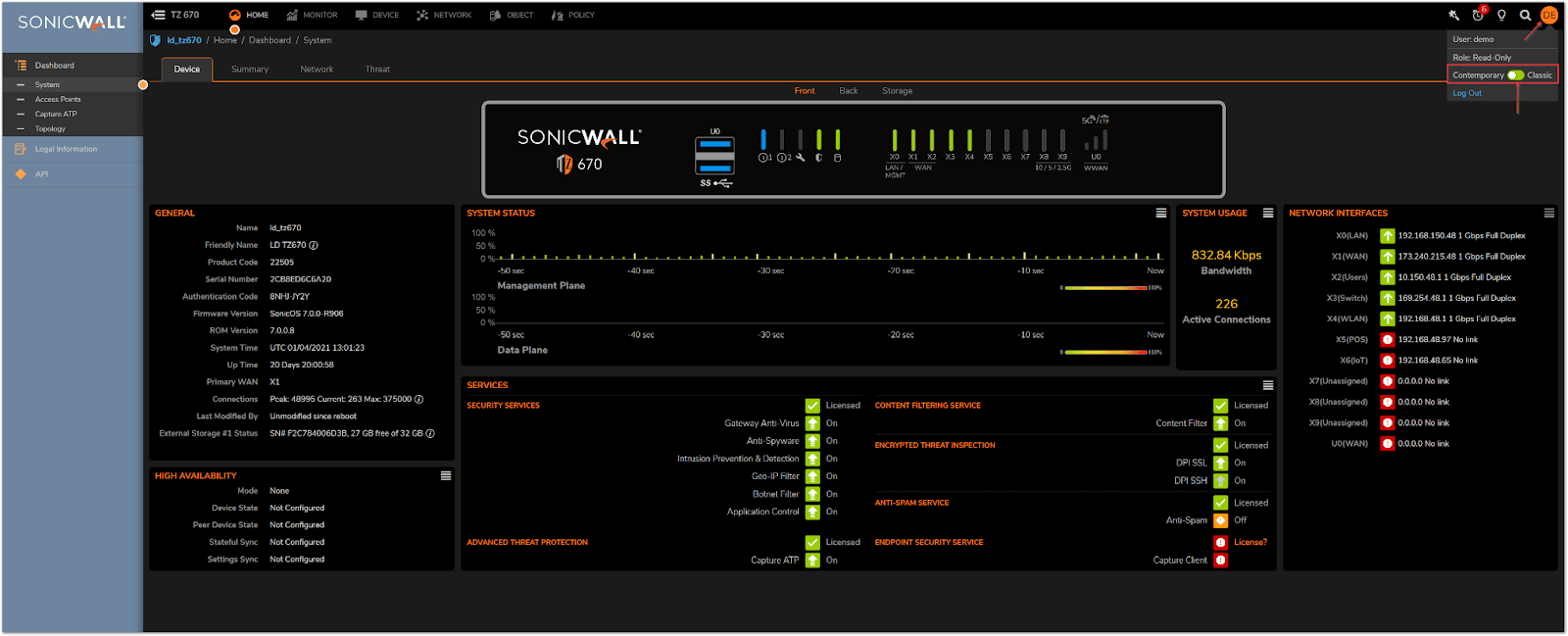The image size is (1568, 636).
Task: Click the info icon next to External Storage status
Action: 430,433
